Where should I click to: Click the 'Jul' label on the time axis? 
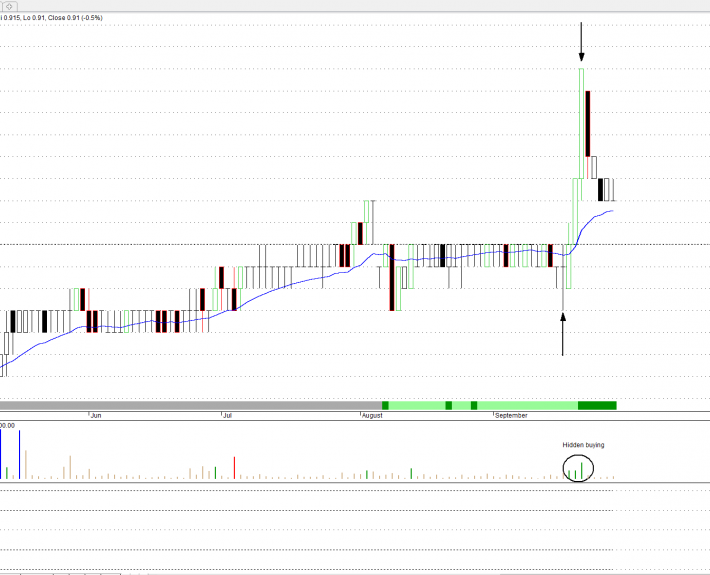[227, 414]
